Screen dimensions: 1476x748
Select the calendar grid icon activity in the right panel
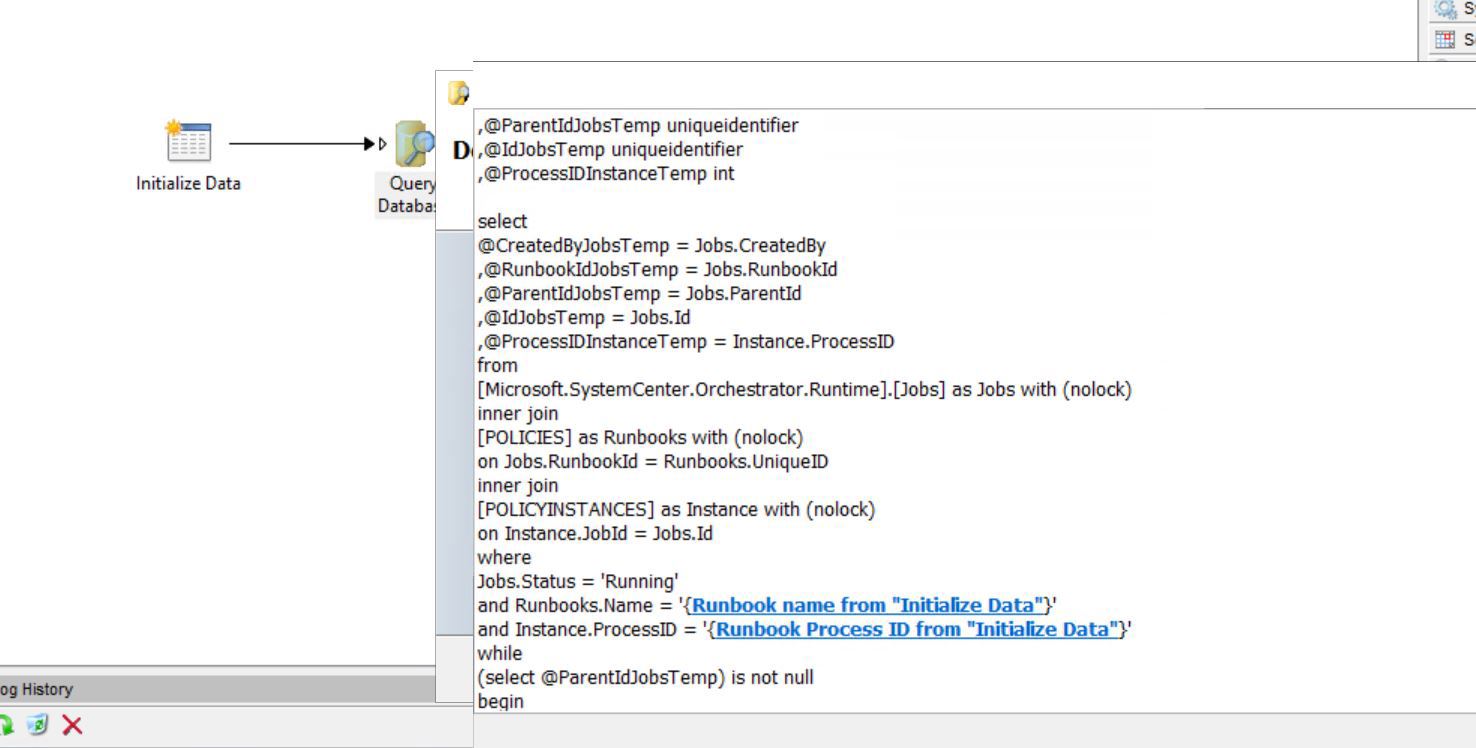[1445, 40]
